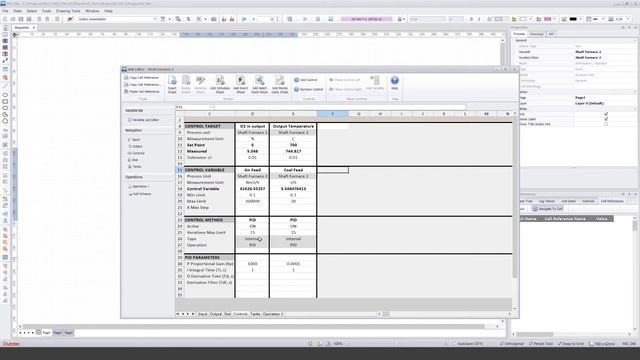Select the Coal Feed cell
The image size is (640, 360).
point(293,170)
